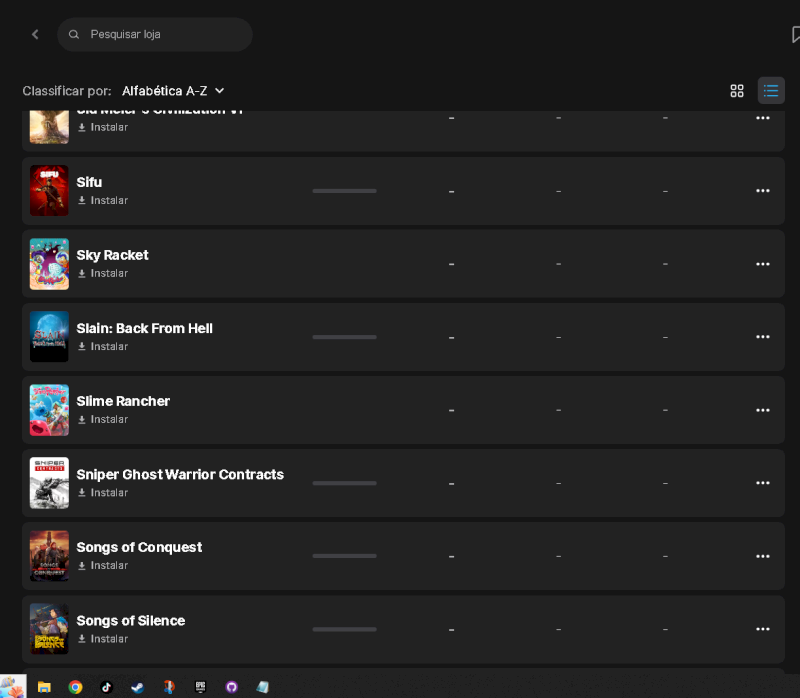Install Civilization VI from top row
The image size is (800, 698).
103,127
